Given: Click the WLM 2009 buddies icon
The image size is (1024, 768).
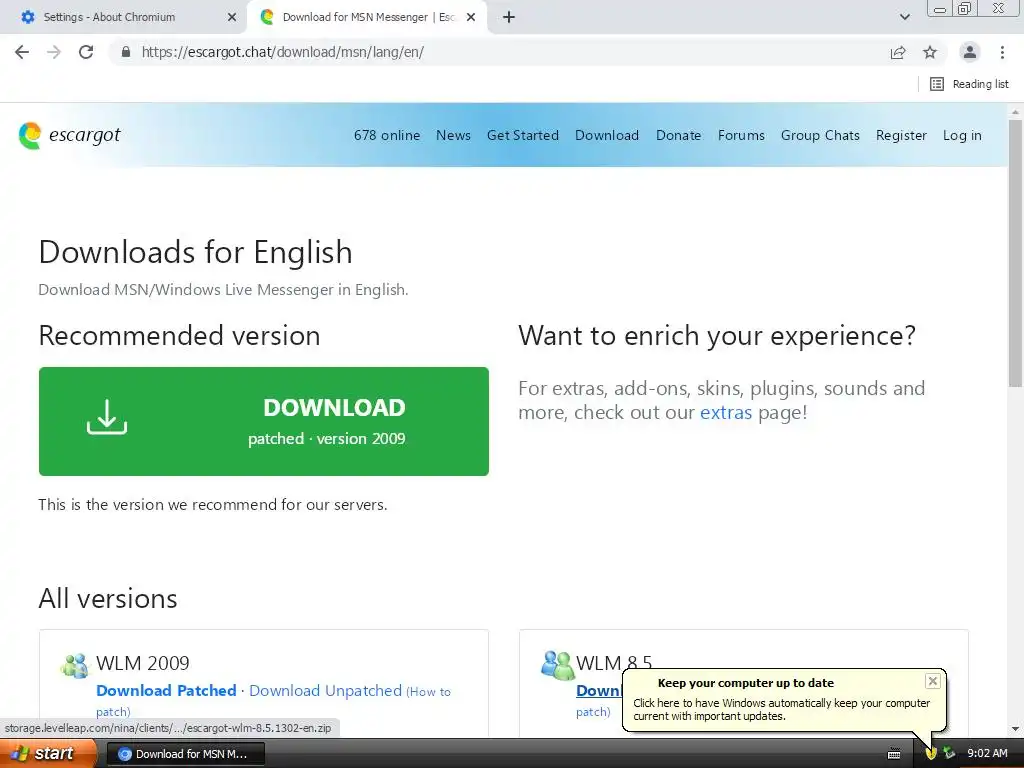Looking at the screenshot, I should click(x=75, y=665).
